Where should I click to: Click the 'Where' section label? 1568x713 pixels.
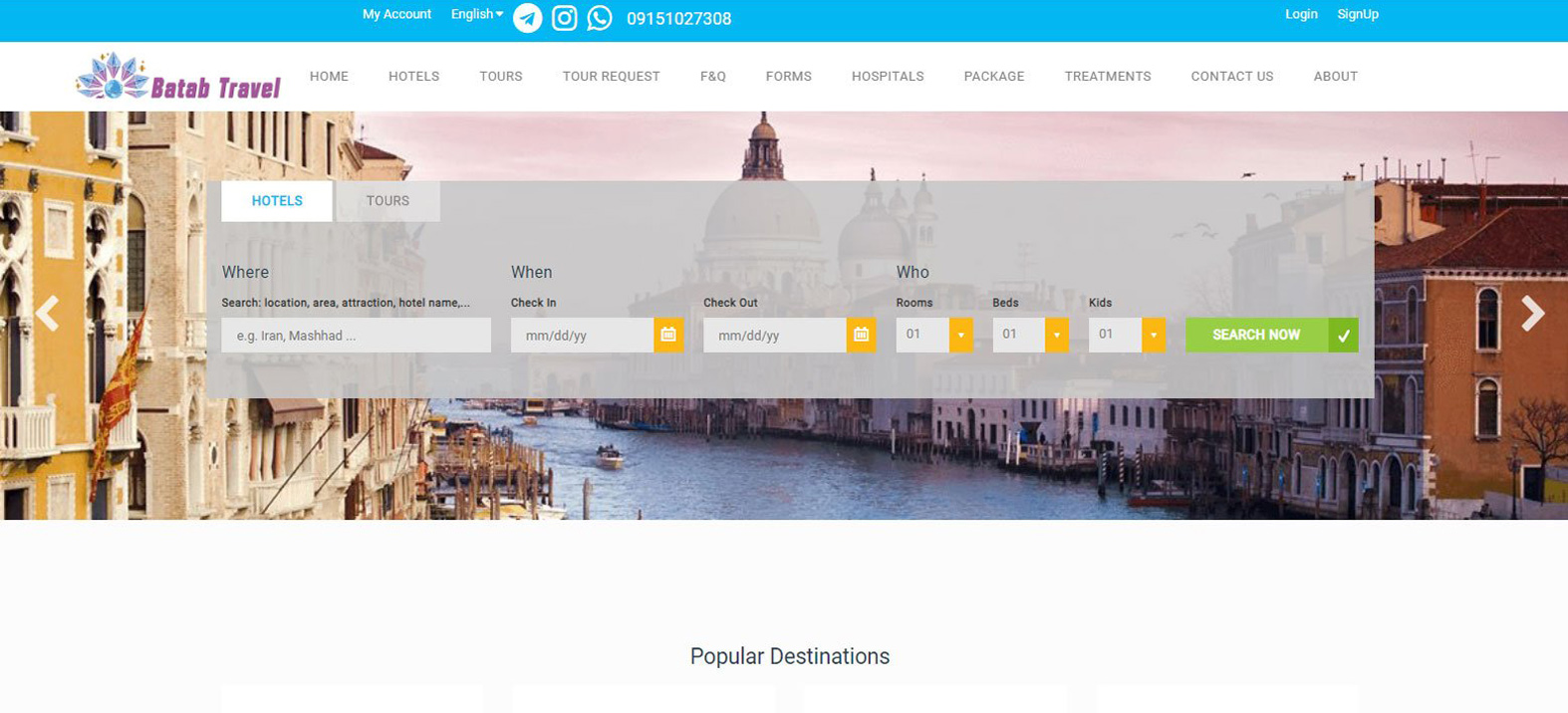coord(245,272)
